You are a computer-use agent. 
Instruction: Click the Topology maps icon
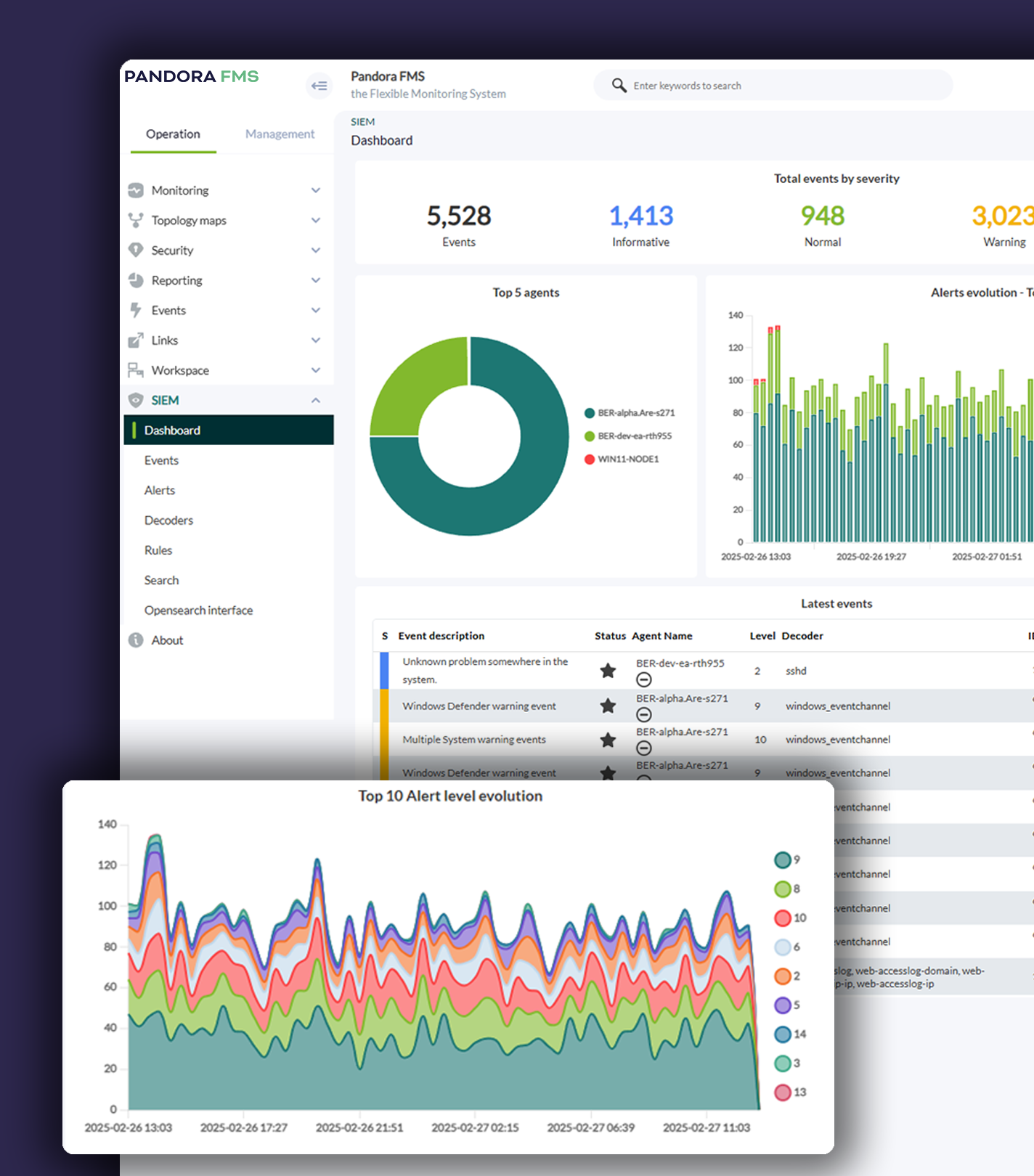click(x=136, y=220)
